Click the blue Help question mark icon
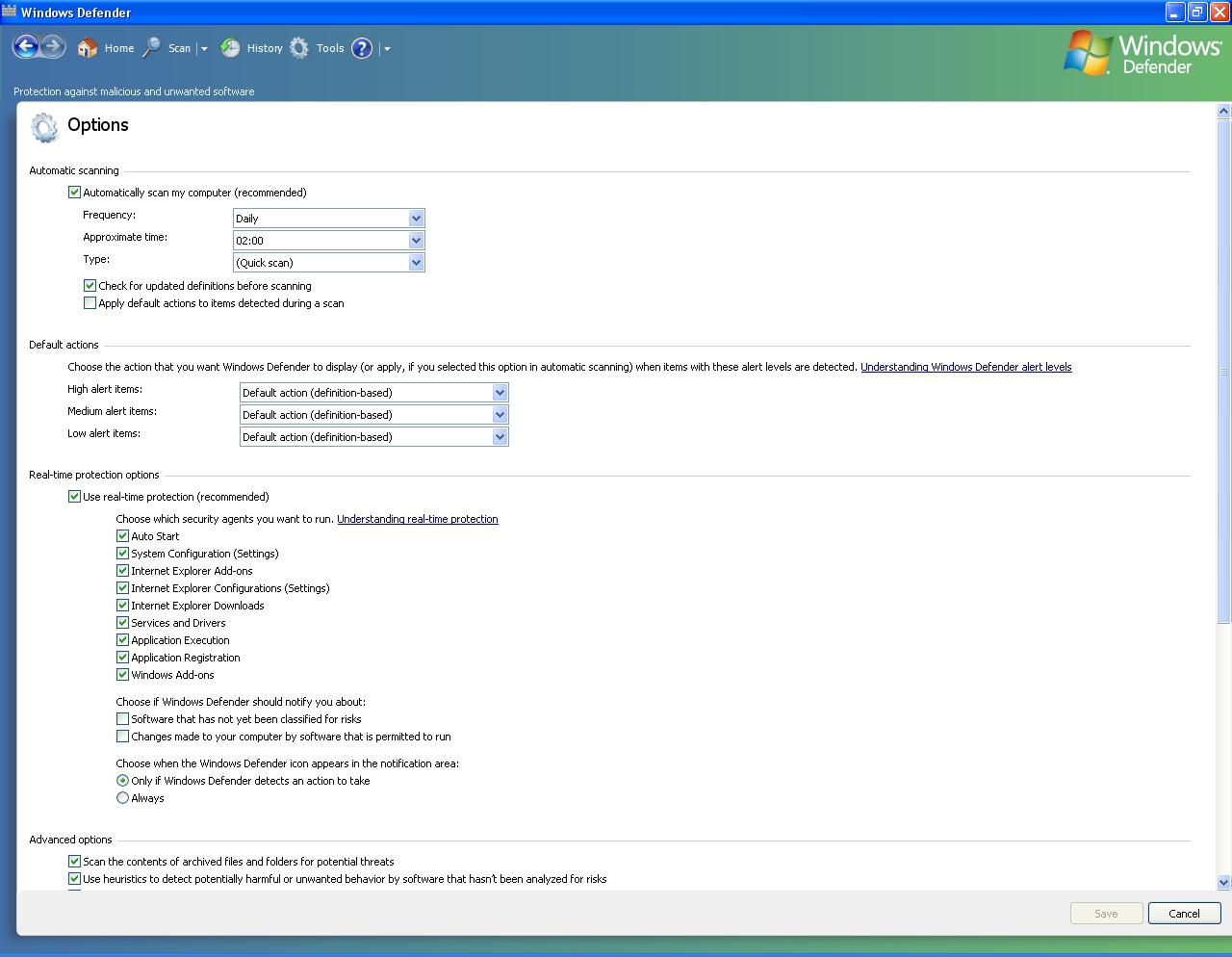1232x957 pixels. point(362,48)
